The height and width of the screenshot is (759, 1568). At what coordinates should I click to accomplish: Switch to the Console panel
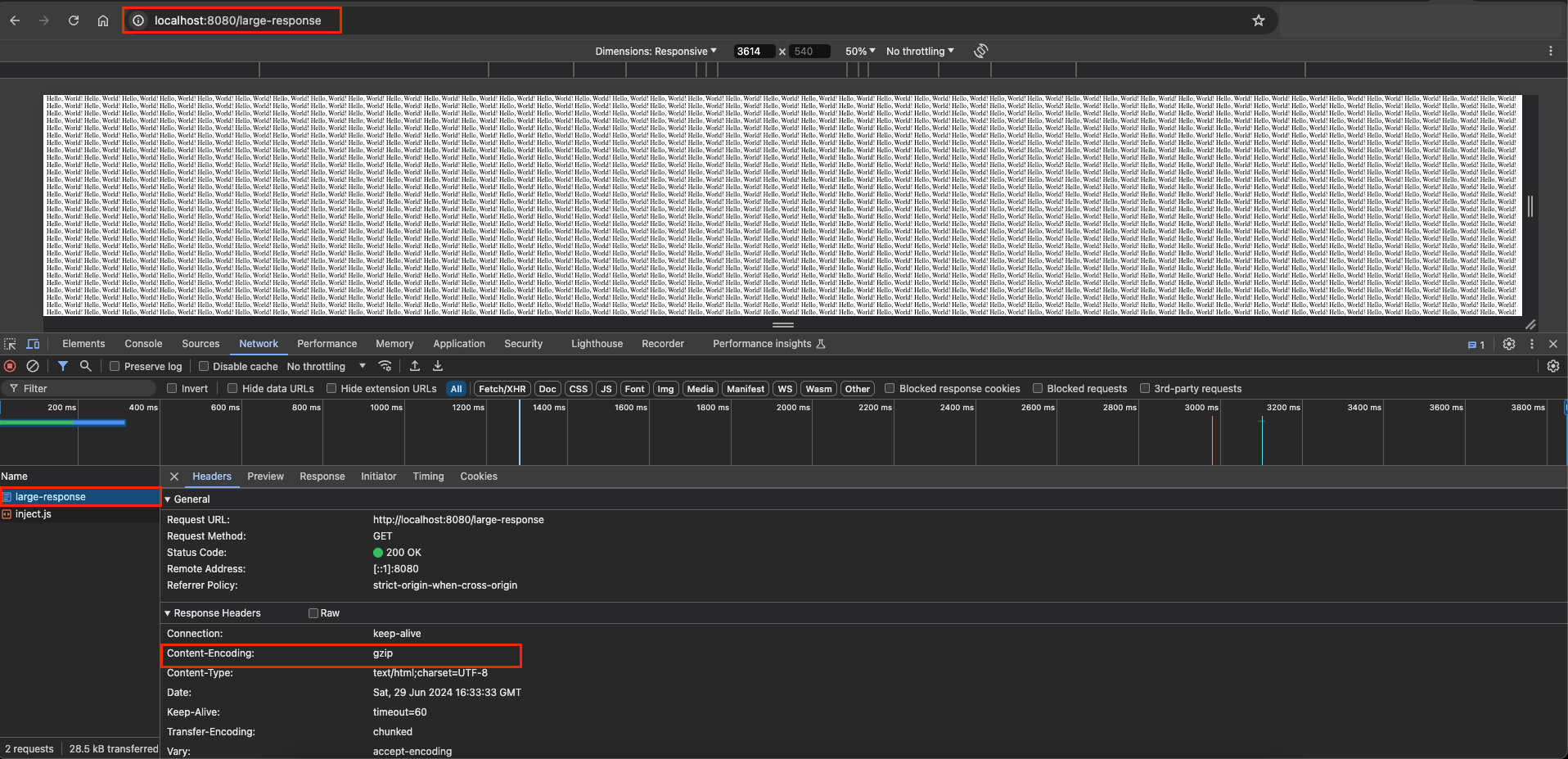143,343
